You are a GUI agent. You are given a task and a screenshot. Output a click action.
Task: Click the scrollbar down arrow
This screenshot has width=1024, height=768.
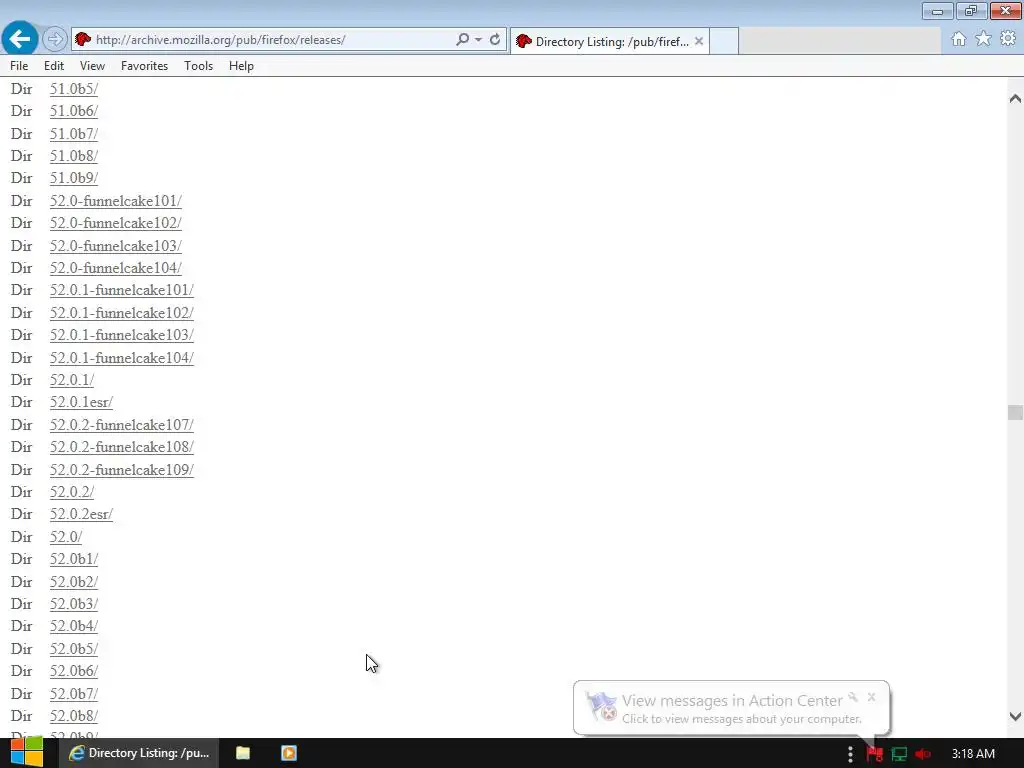(x=1015, y=716)
